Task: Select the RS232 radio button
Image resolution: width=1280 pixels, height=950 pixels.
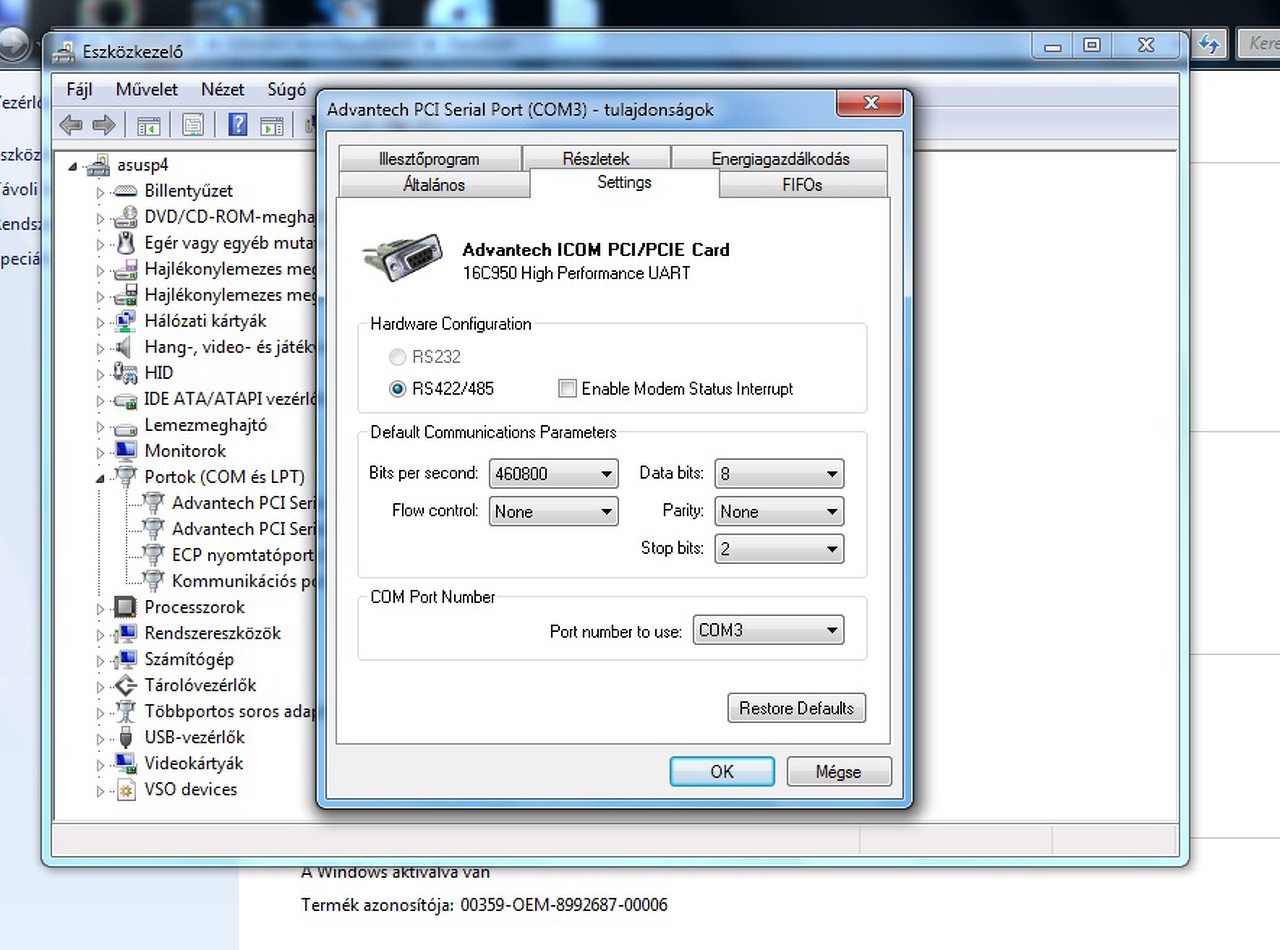Action: point(397,357)
